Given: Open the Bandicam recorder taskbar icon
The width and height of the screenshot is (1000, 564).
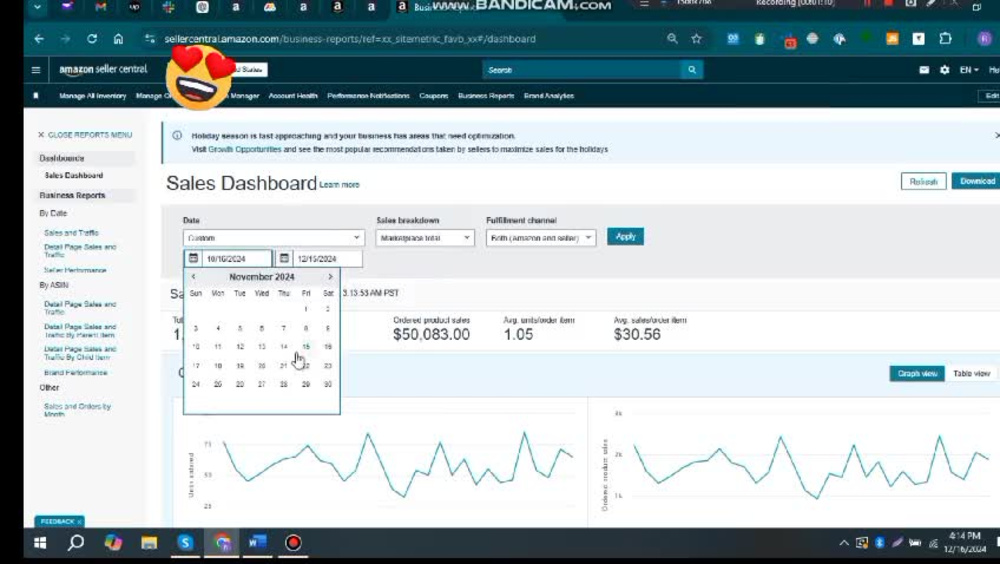Looking at the screenshot, I should click(293, 542).
